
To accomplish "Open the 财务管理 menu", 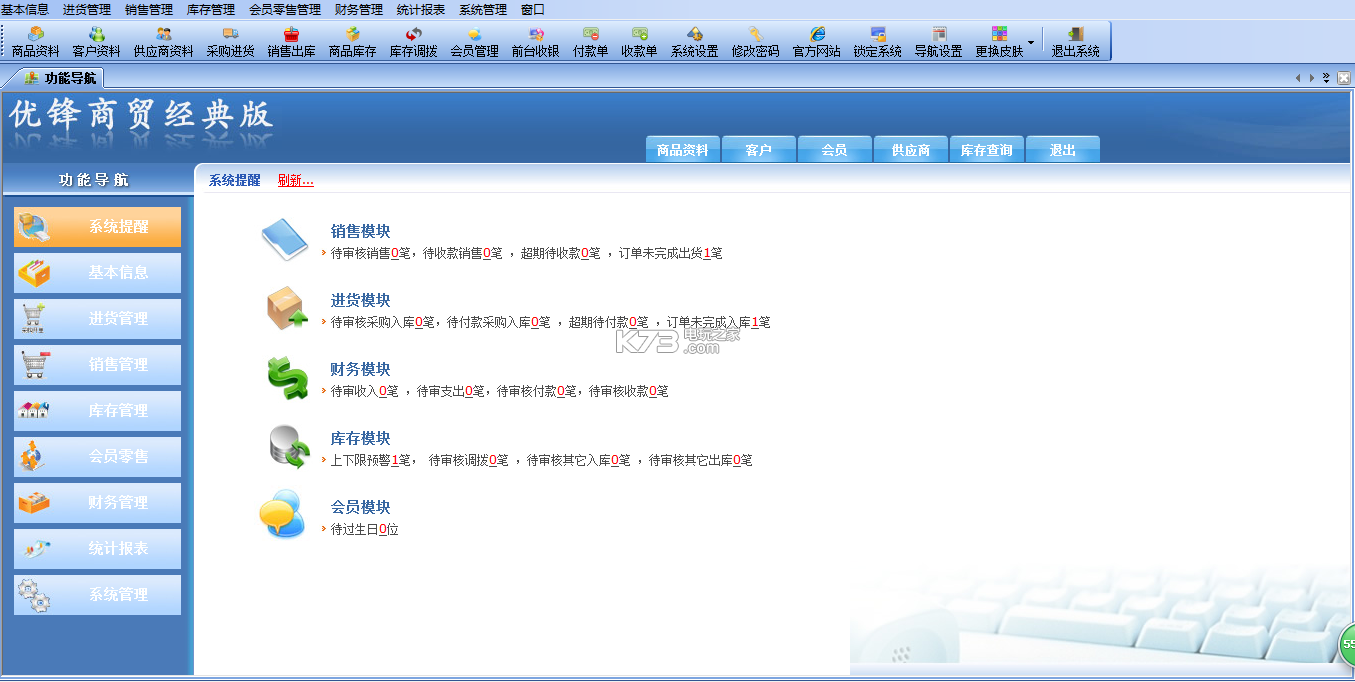I will [x=358, y=9].
